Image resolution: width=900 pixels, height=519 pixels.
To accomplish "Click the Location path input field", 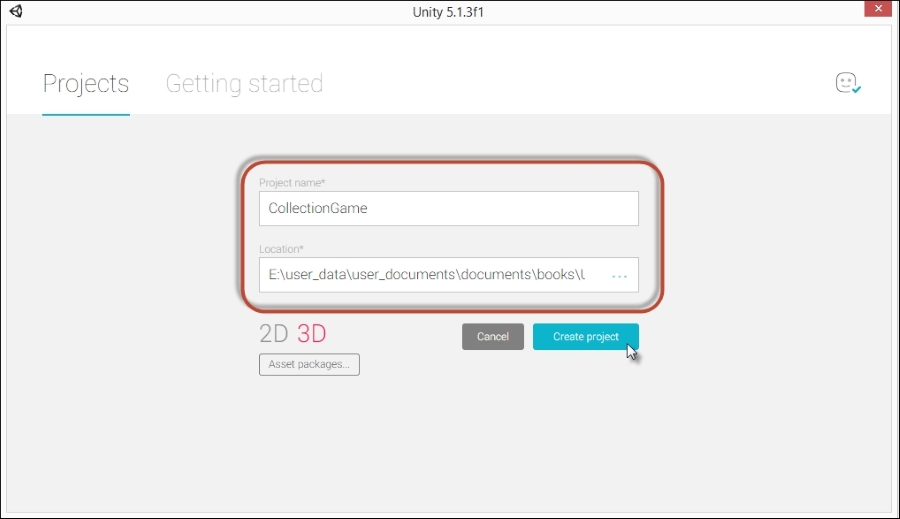I will tap(448, 275).
